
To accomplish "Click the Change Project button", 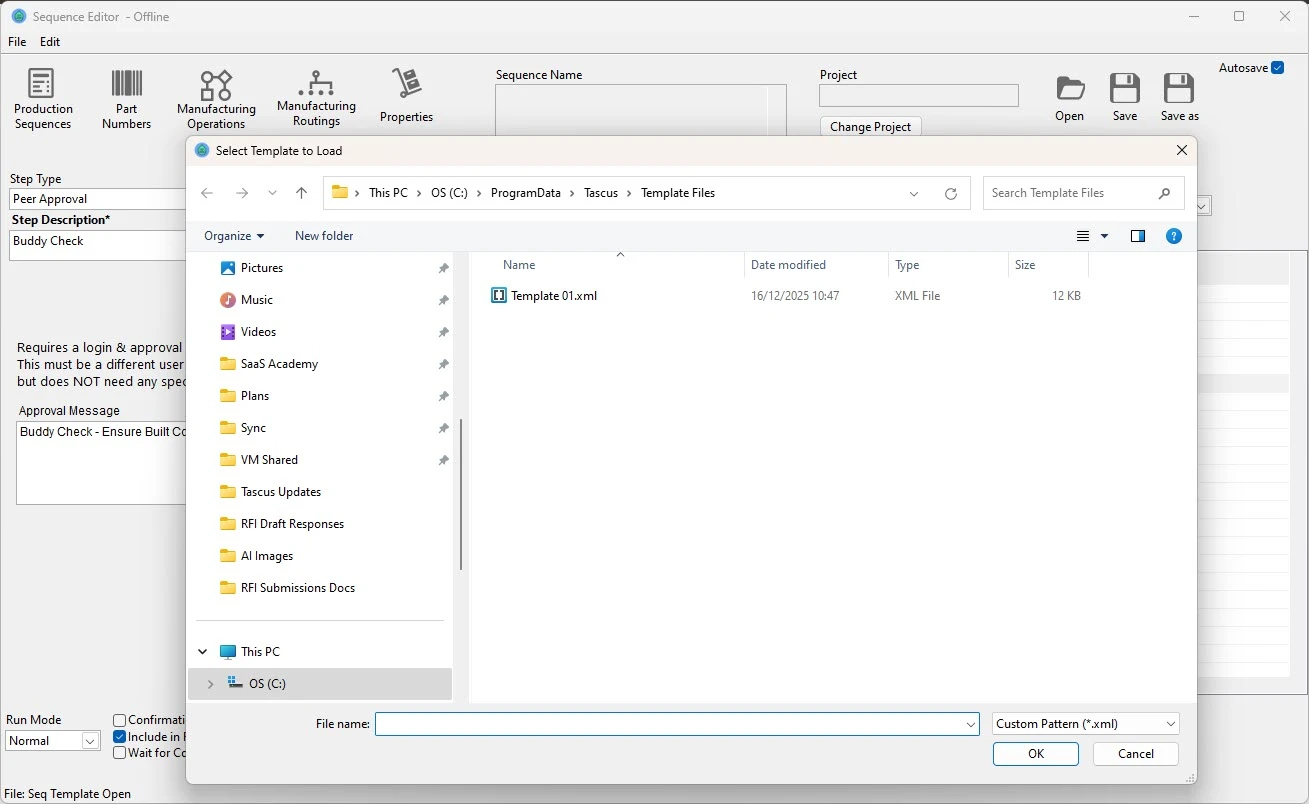I will [x=870, y=127].
